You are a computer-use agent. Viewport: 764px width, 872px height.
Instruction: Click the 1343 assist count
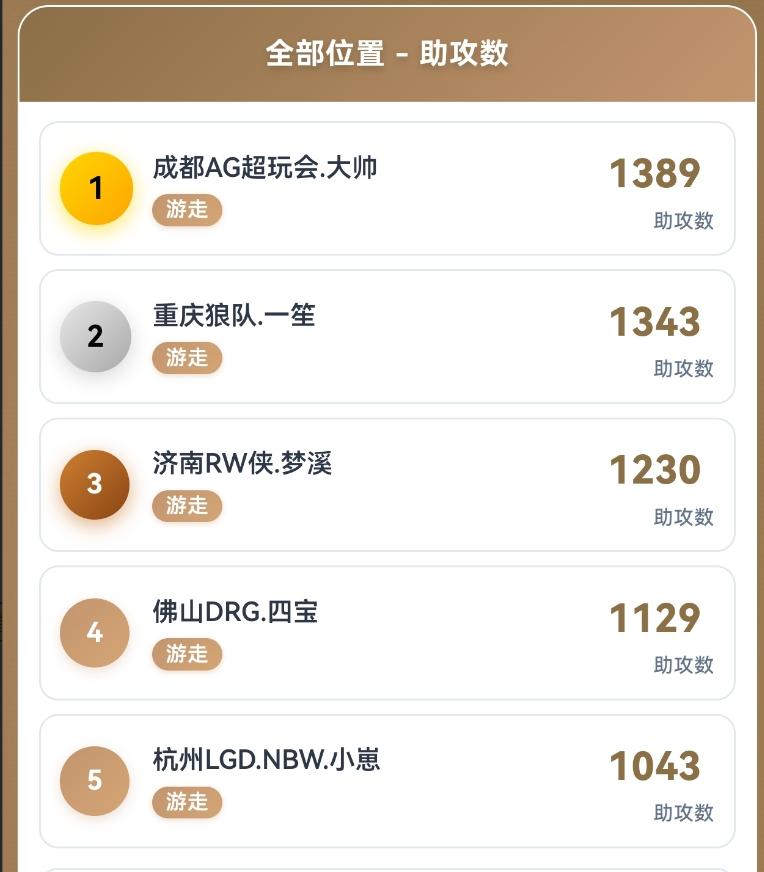[655, 322]
